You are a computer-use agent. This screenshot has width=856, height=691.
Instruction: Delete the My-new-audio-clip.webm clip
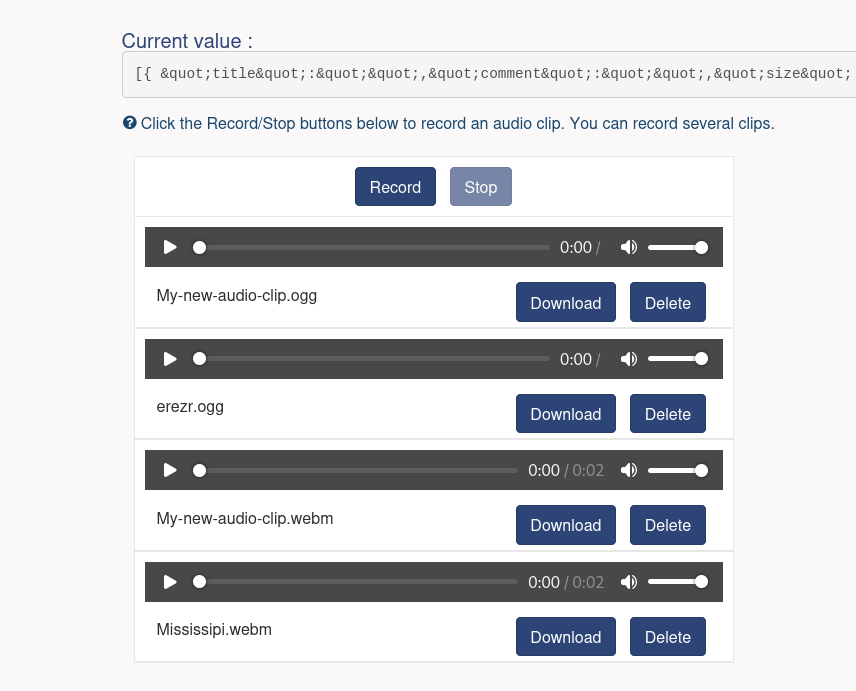click(667, 525)
